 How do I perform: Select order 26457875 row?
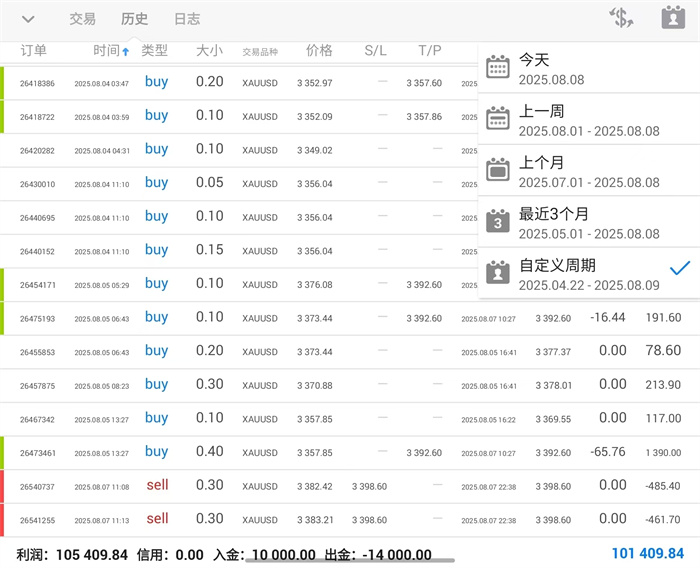coord(350,385)
